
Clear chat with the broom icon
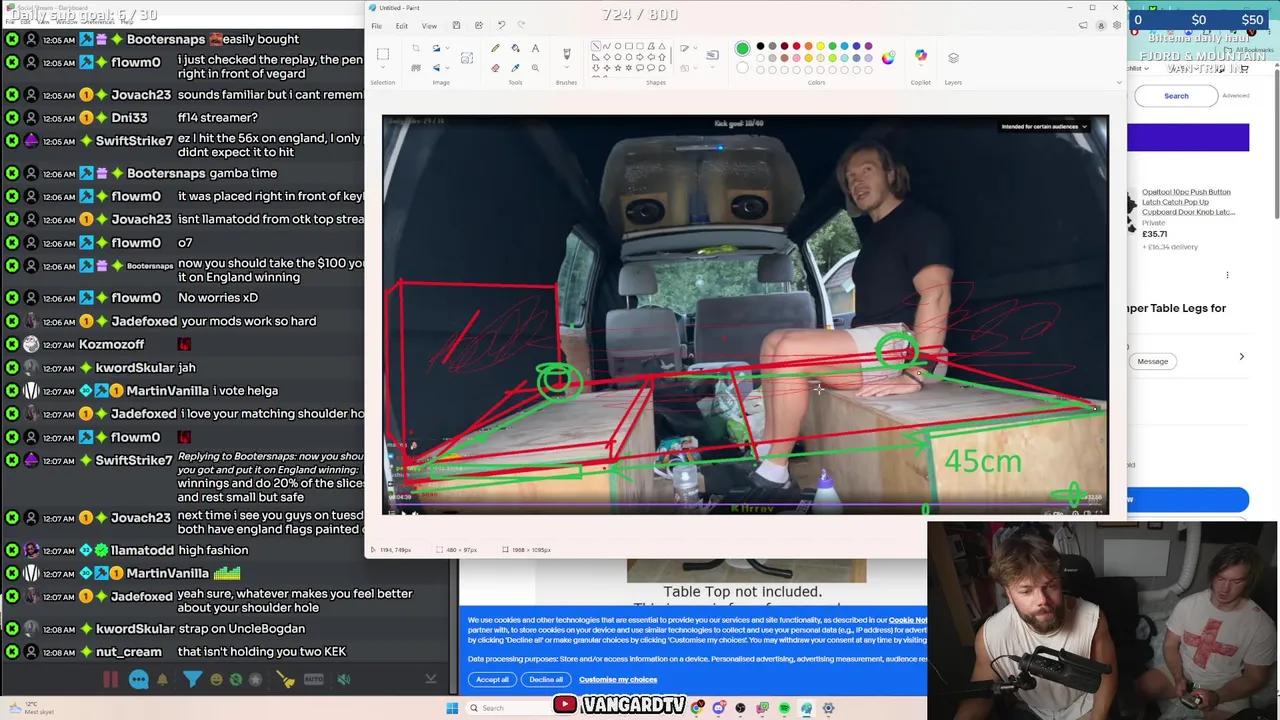coord(285,679)
